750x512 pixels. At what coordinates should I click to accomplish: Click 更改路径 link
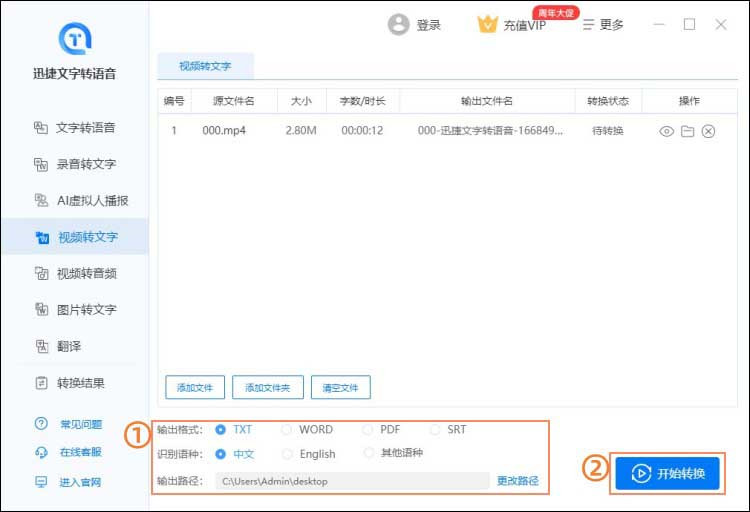tap(518, 481)
